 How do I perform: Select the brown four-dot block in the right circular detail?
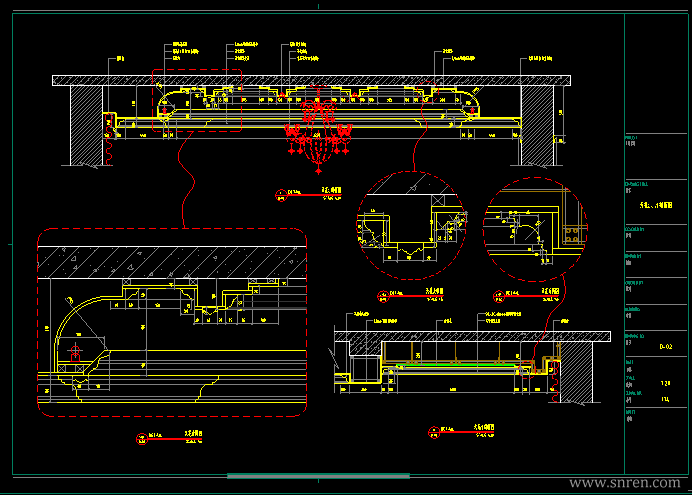point(572,234)
